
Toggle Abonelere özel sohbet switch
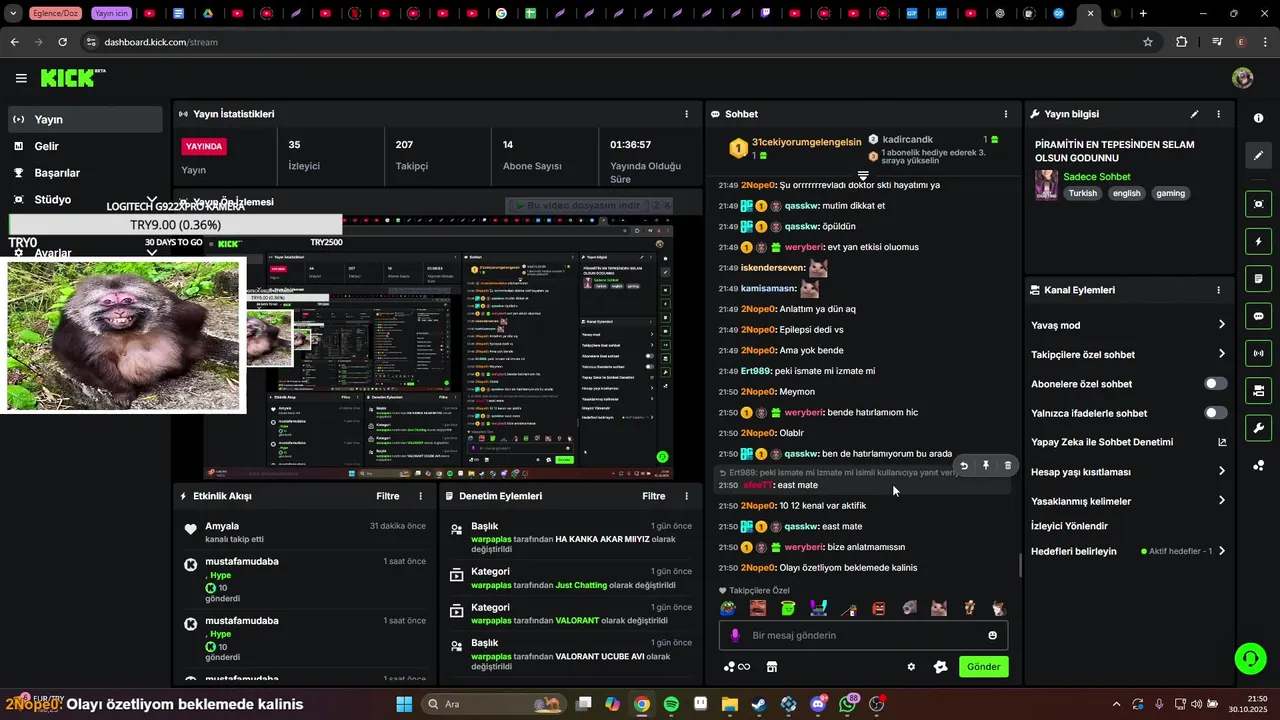click(x=1216, y=384)
